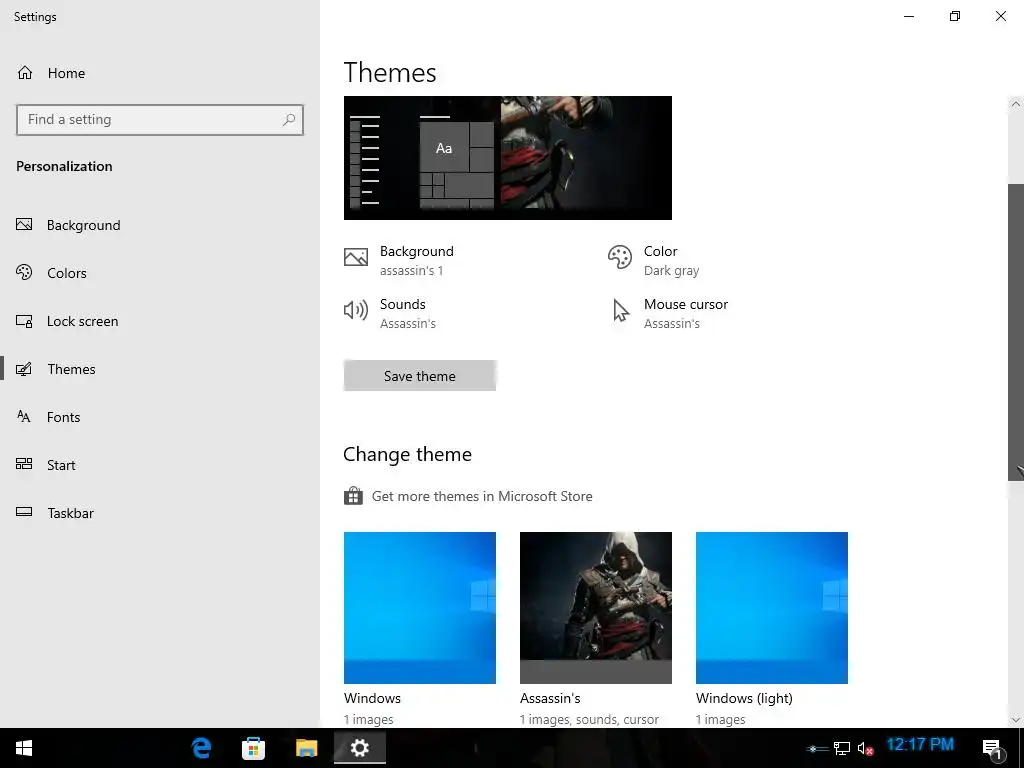Image resolution: width=1024 pixels, height=768 pixels.
Task: Click the Mouse cursor arrow icon
Action: tap(621, 310)
